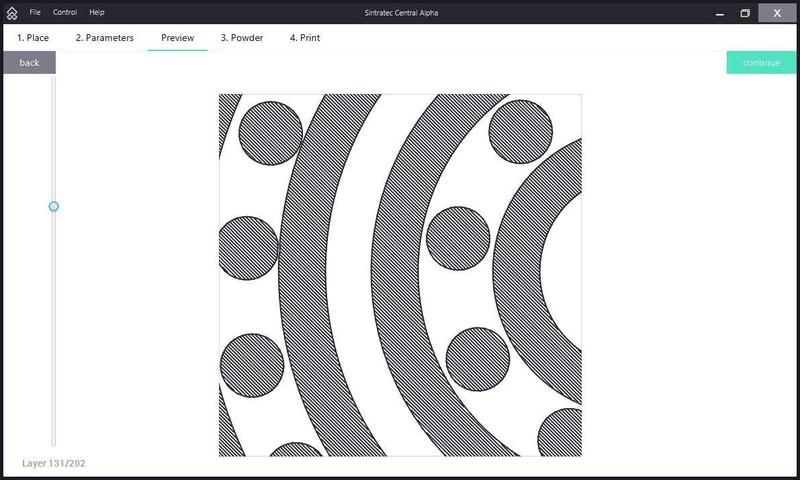
Task: Click the Sintratec logo icon
Action: (12, 13)
